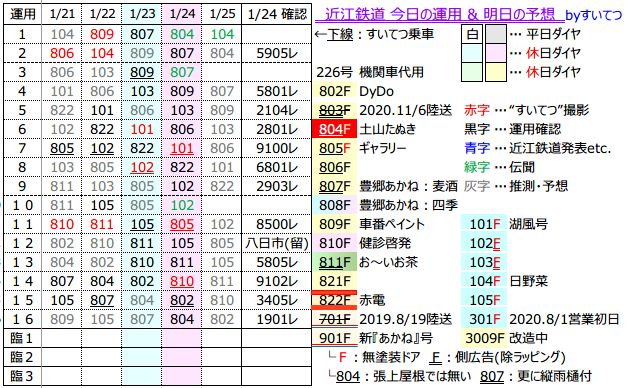Click the 808F vehicle cell
The width and height of the screenshot is (630, 388).
335,205
